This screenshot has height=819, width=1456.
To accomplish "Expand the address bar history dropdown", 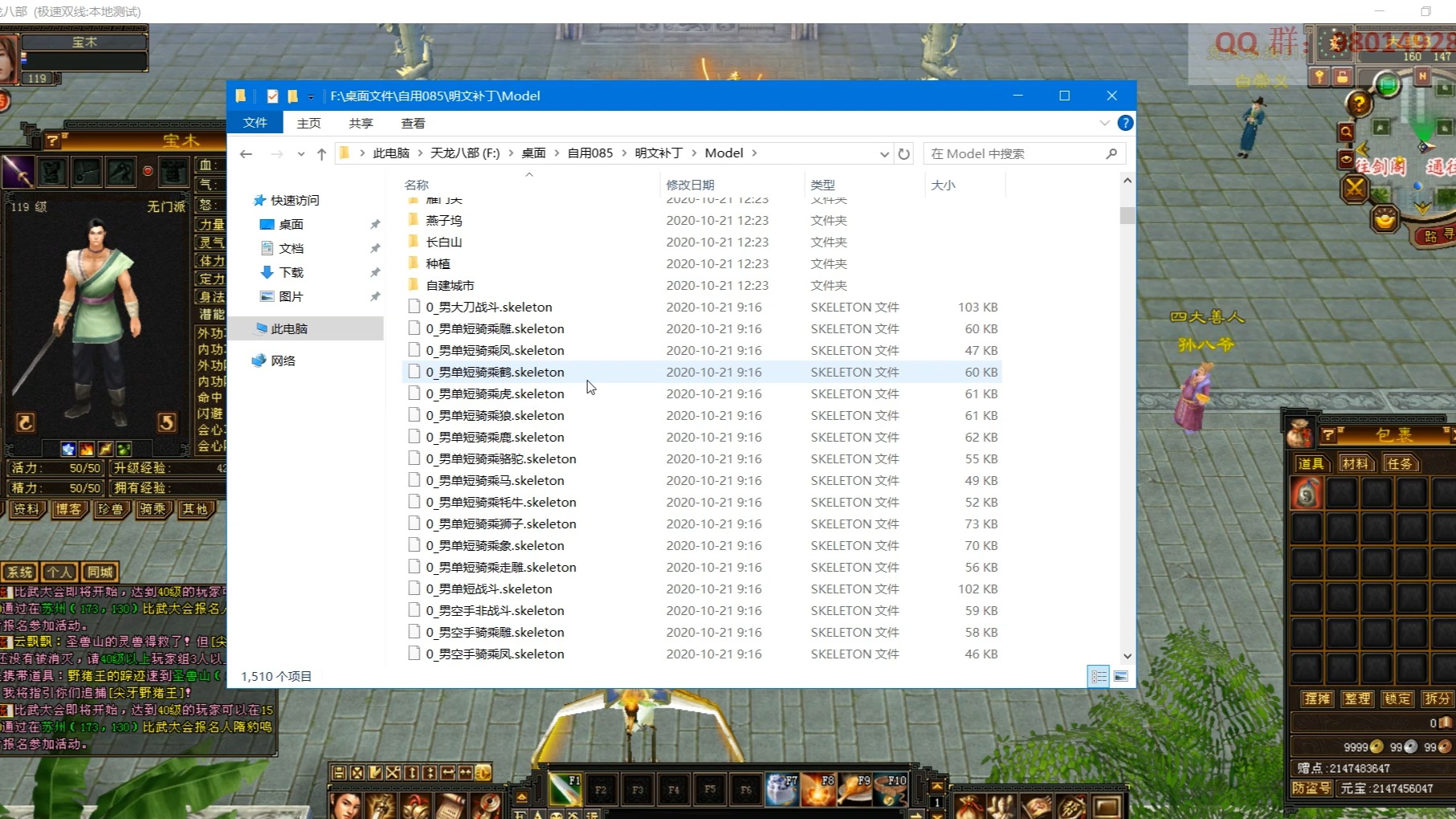I will [x=884, y=153].
